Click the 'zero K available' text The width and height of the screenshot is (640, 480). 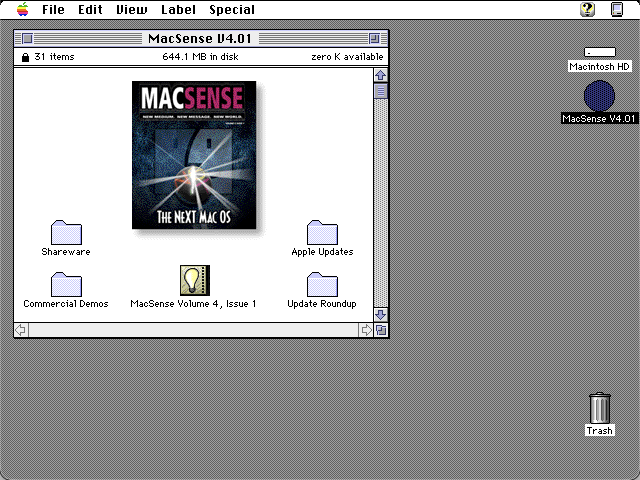pyautogui.click(x=347, y=57)
